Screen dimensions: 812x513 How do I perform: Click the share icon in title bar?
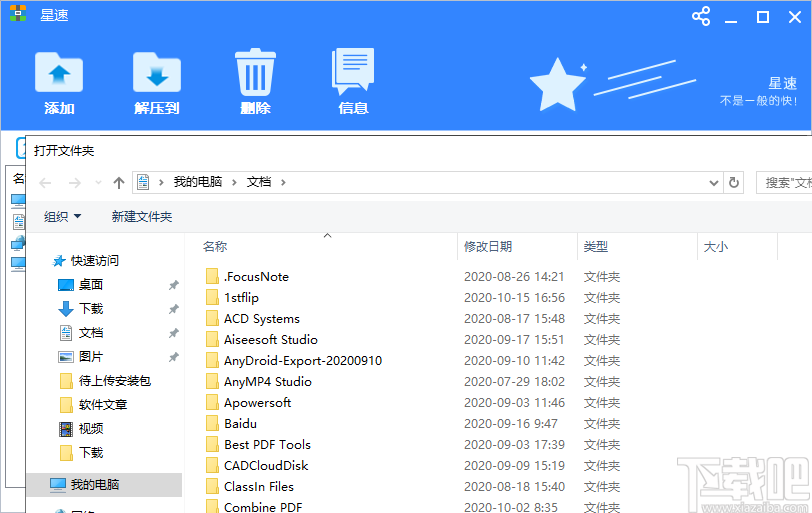[x=701, y=17]
